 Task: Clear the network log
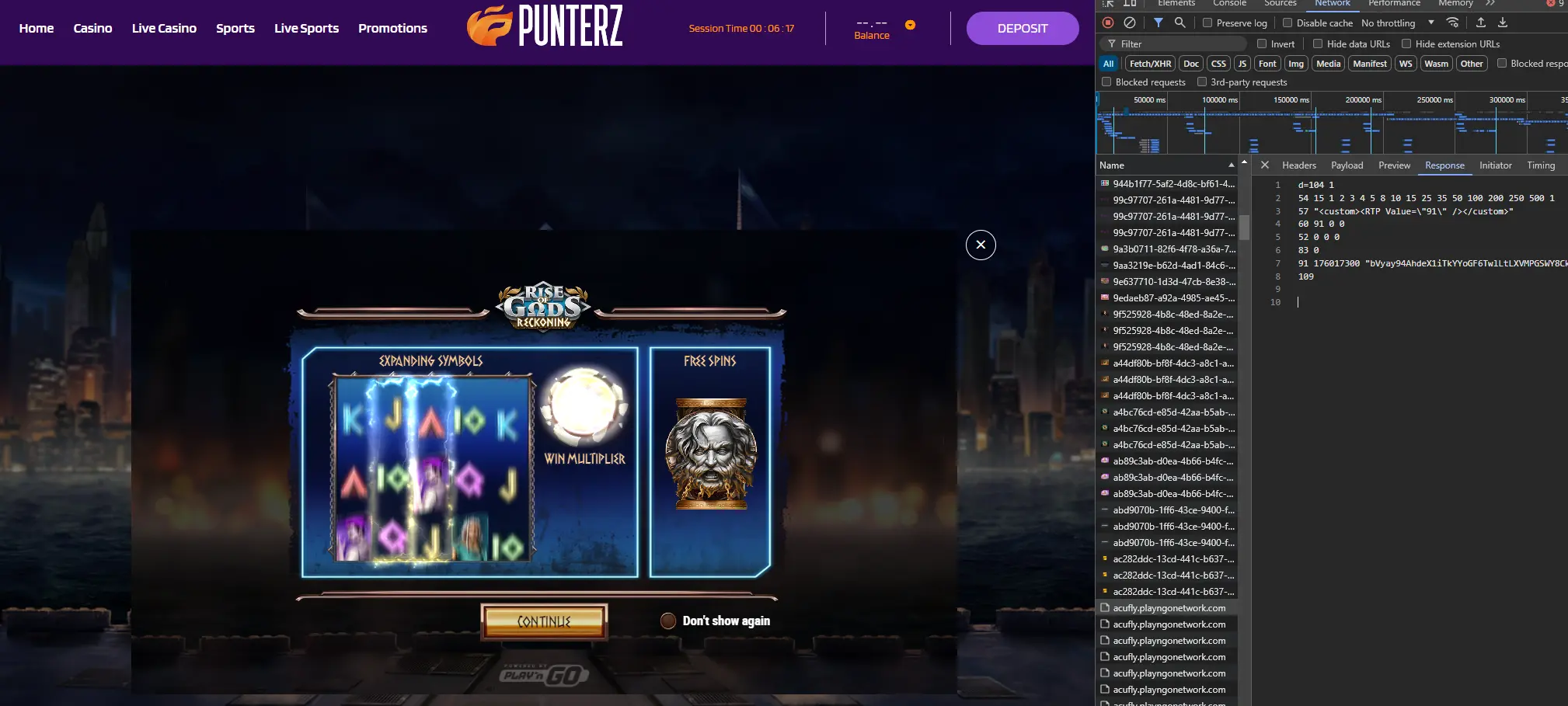(1130, 23)
